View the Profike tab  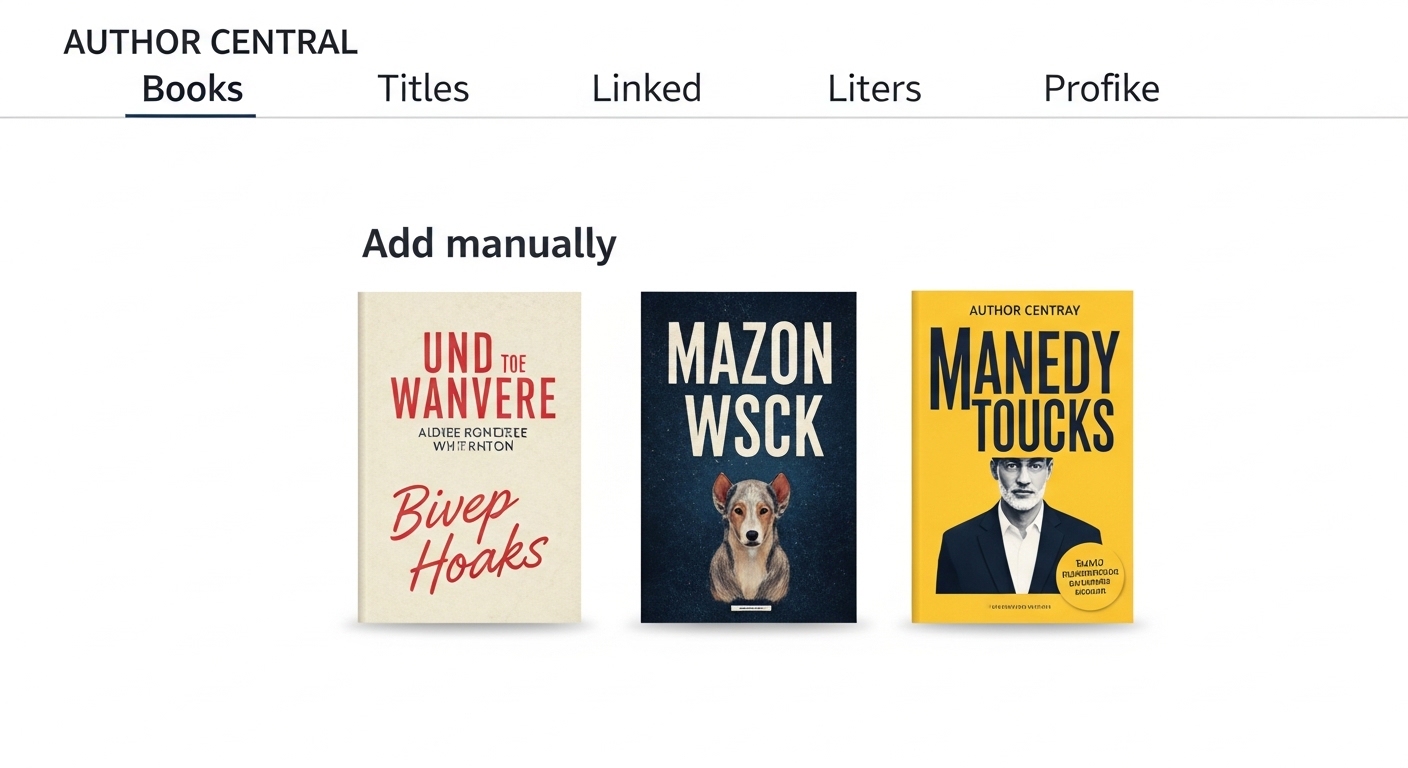click(x=1101, y=88)
